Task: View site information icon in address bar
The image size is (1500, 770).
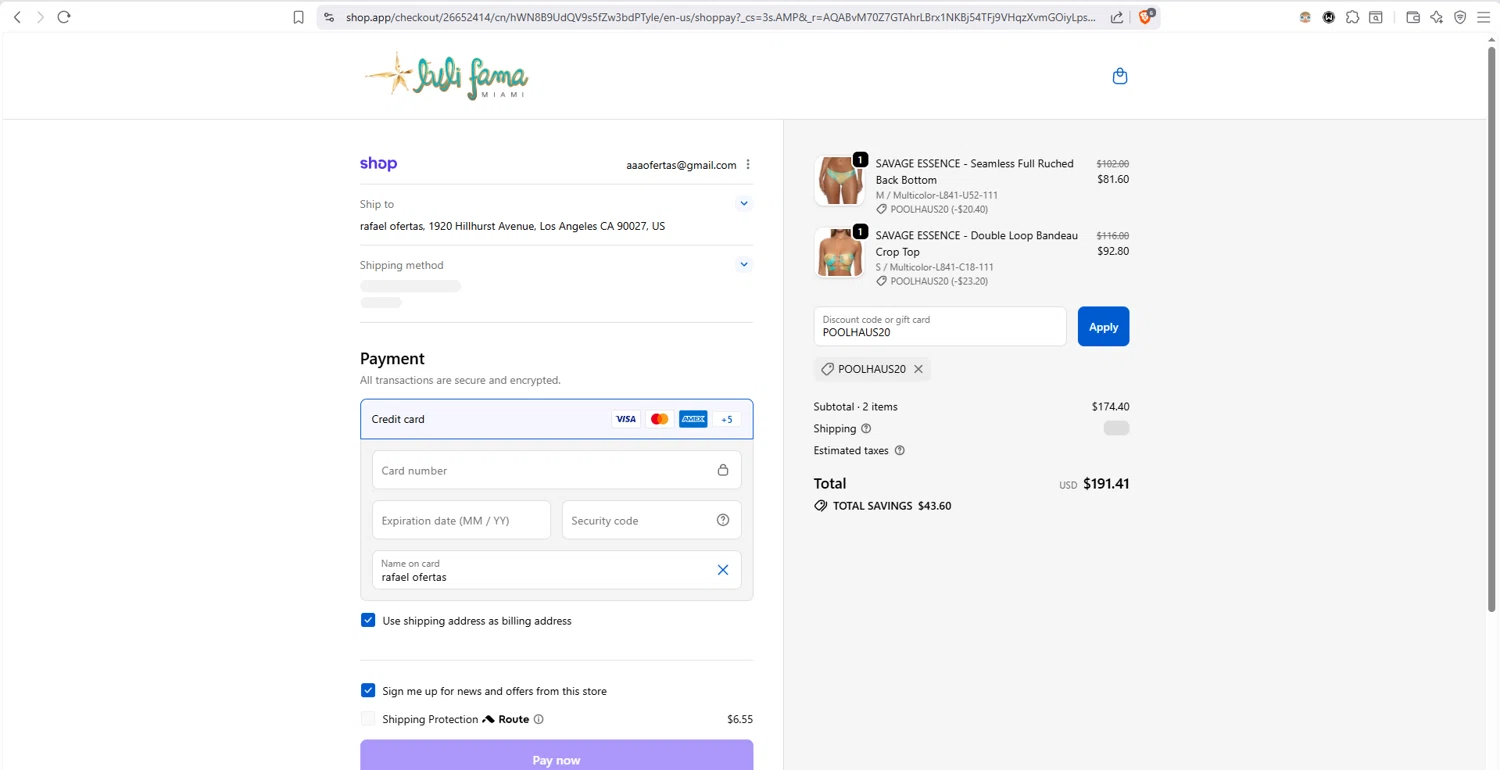Action: [x=329, y=17]
